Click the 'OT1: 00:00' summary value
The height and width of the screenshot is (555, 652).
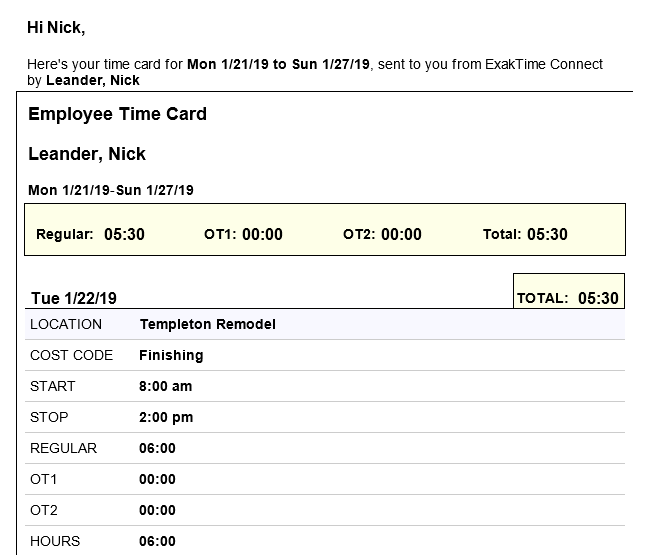pos(243,234)
